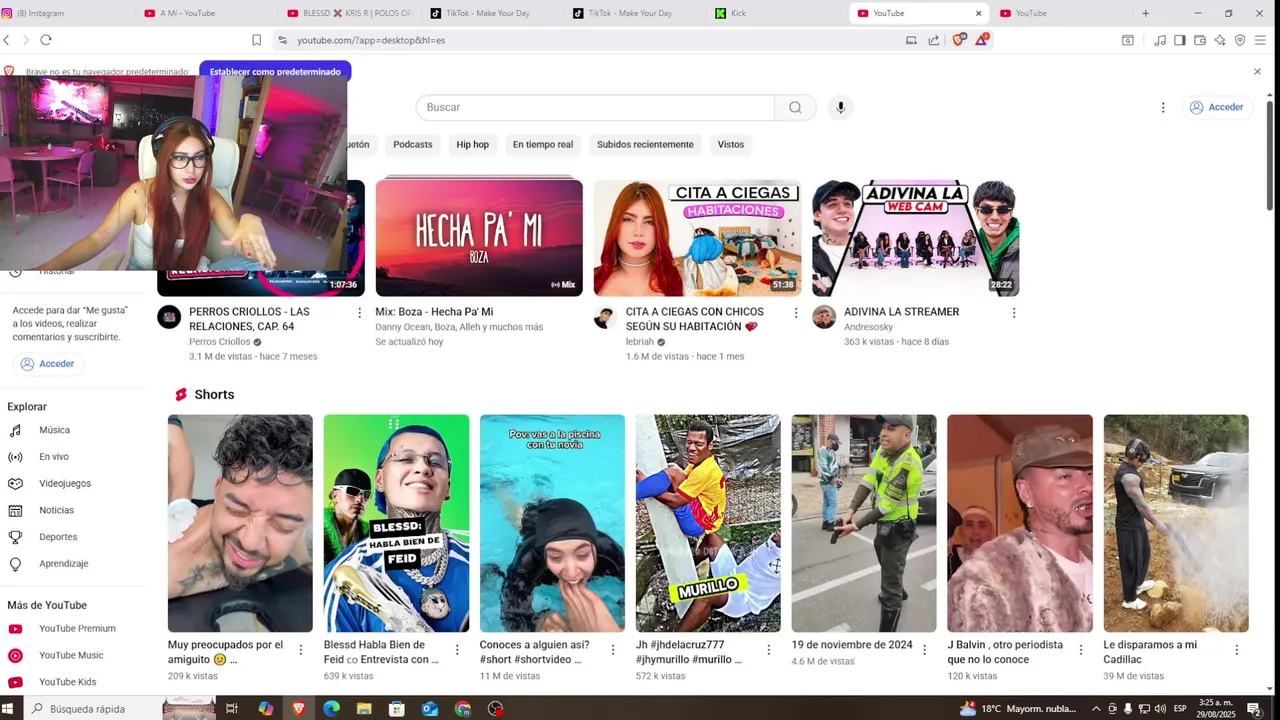1280x720 pixels.
Task: Open Música in the Explorar sidebar
Action: point(54,430)
